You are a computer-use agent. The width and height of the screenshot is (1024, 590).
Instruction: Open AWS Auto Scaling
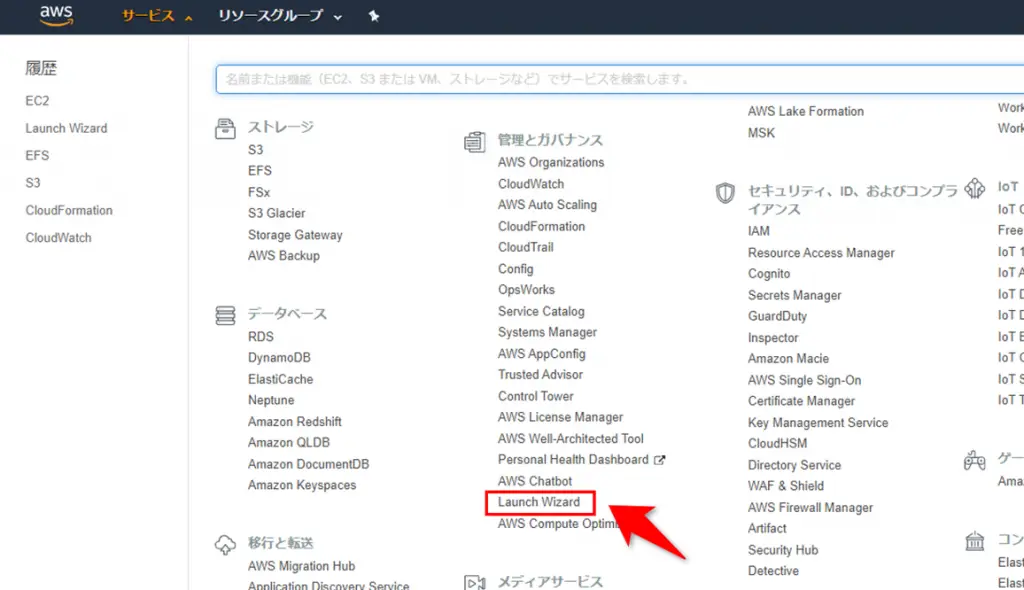coord(547,205)
